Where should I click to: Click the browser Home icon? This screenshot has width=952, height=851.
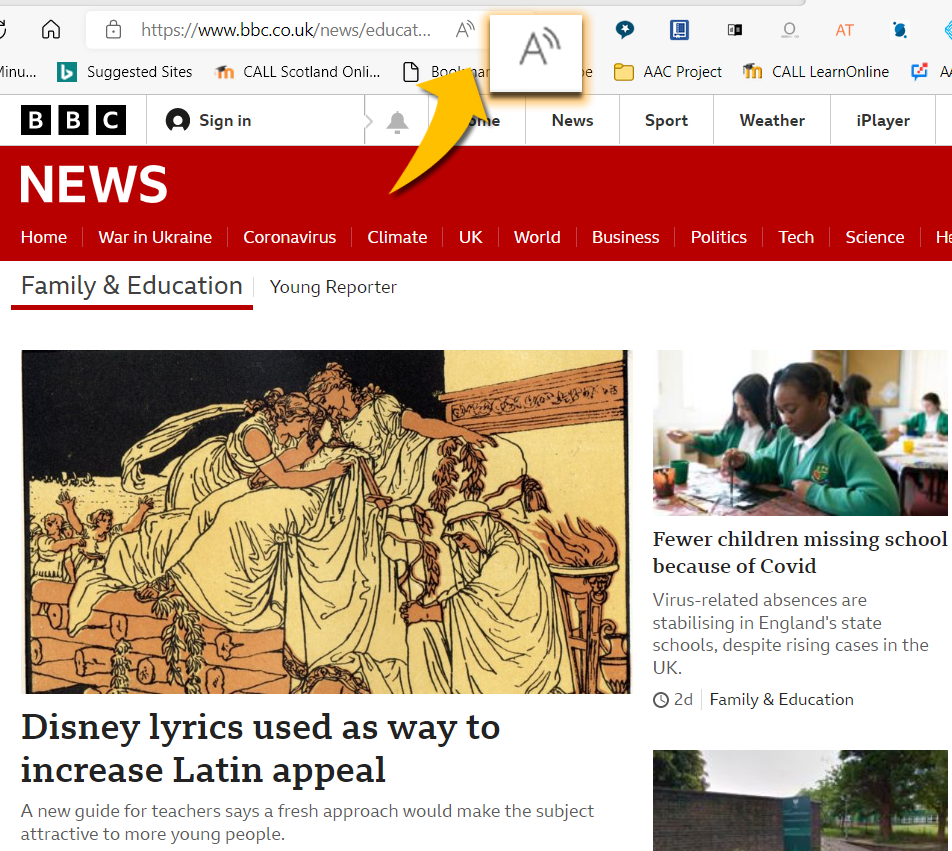51,29
